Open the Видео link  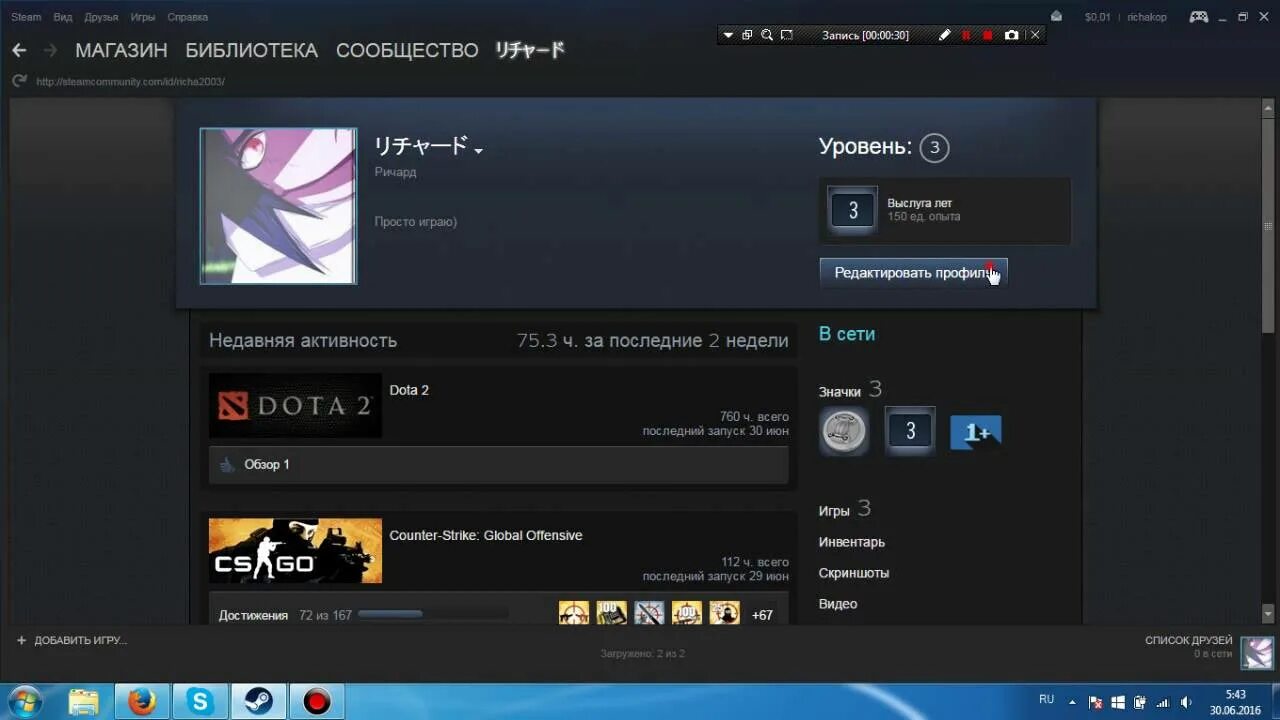[838, 604]
